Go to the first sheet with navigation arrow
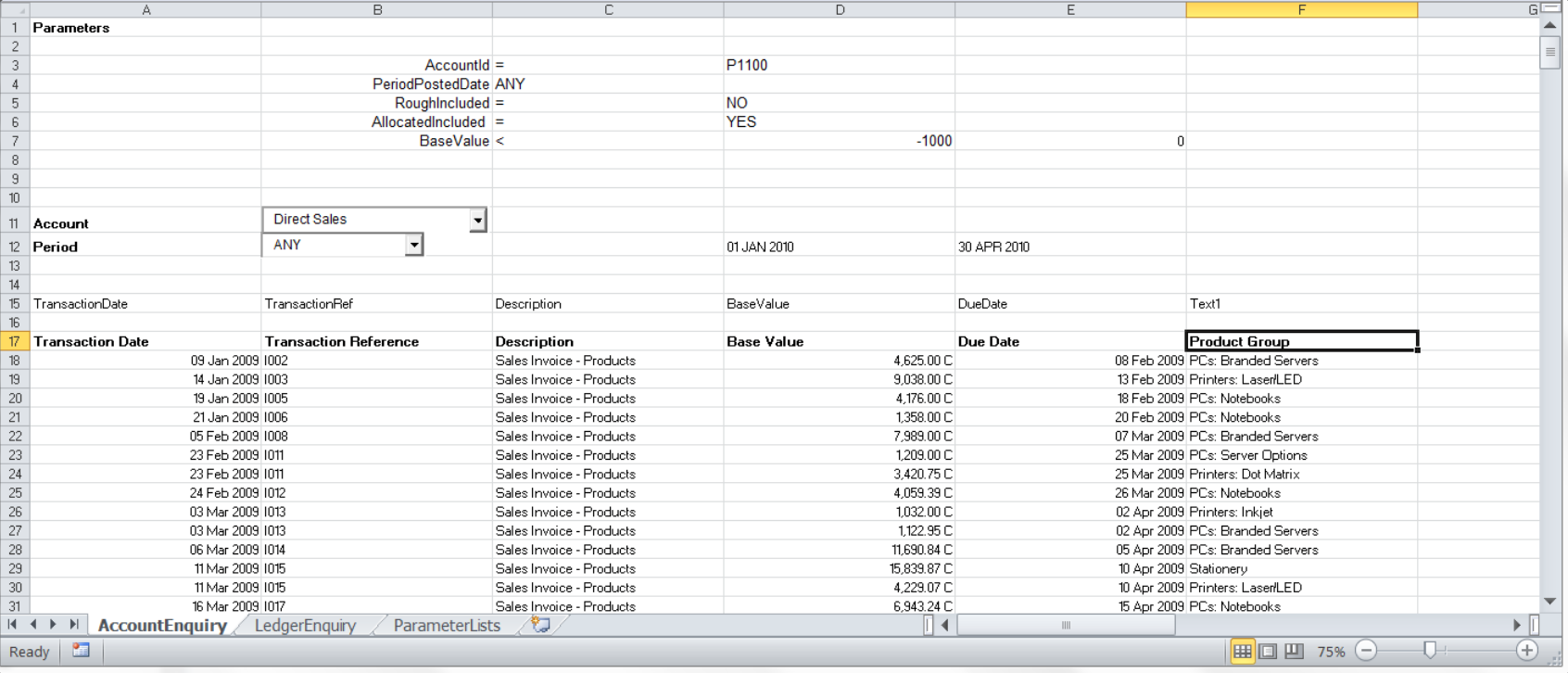Screen dimensions: 1568x673 (13, 625)
